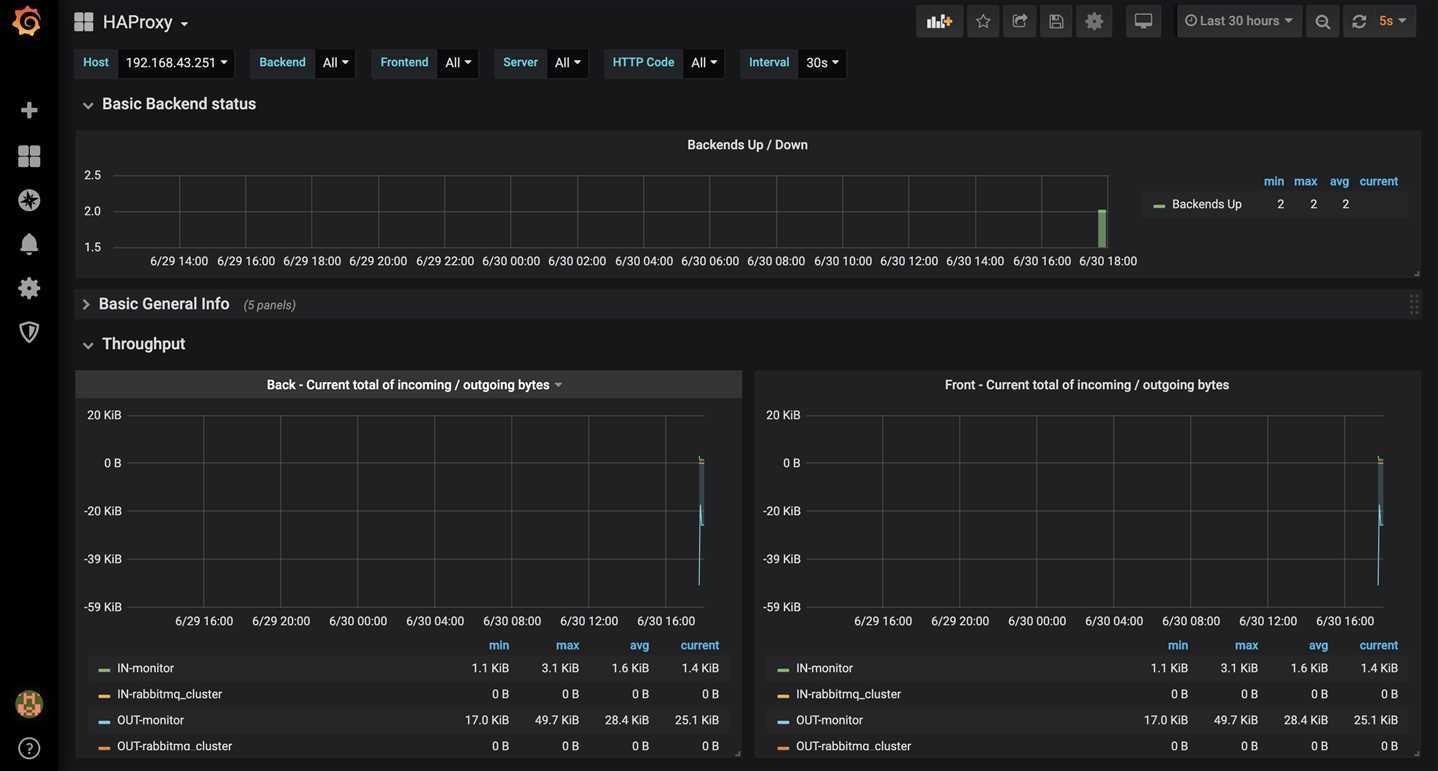Viewport: 1438px width, 771px height.
Task: Sort Back panel legend by avg
Action: (640, 646)
